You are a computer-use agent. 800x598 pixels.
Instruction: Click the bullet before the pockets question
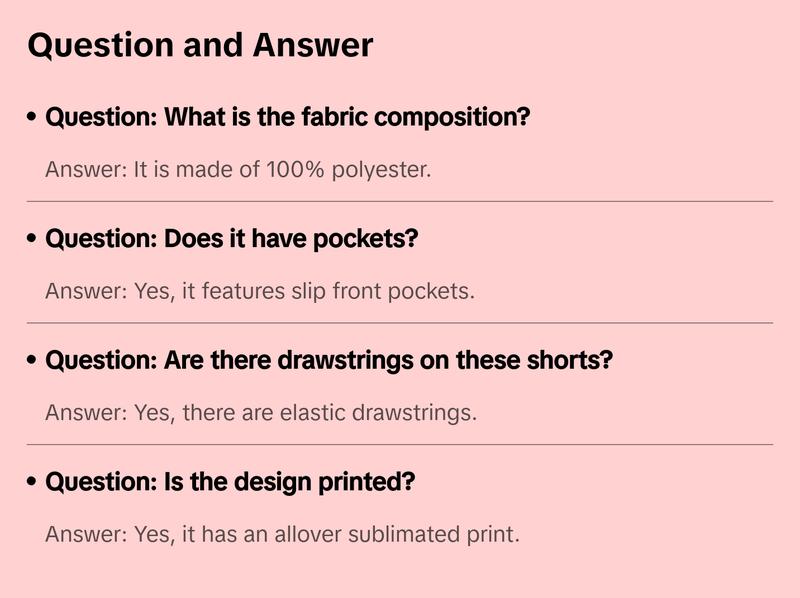click(33, 240)
